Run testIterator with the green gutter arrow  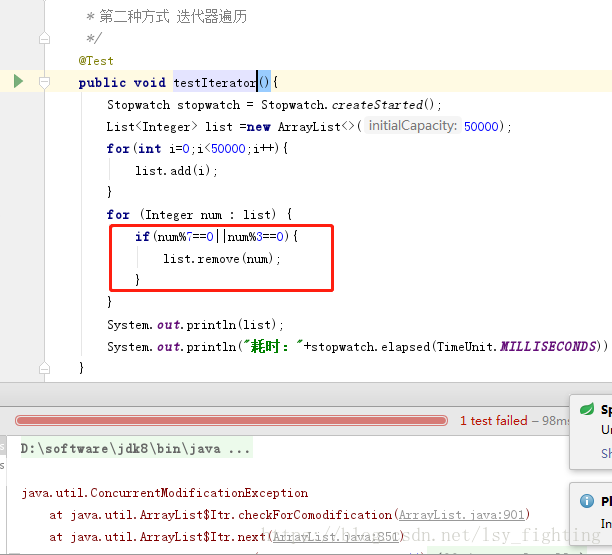(x=18, y=81)
